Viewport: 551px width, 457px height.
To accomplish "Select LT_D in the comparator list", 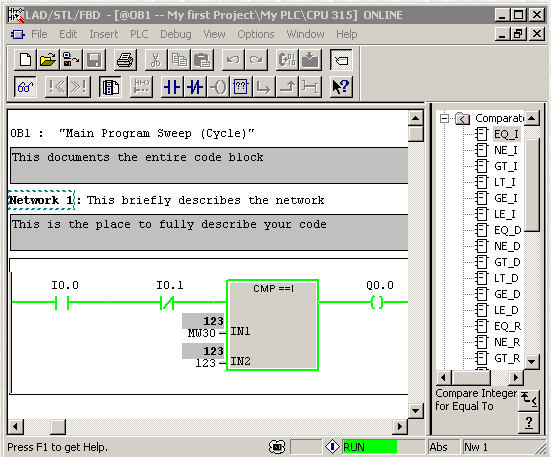I will point(506,278).
